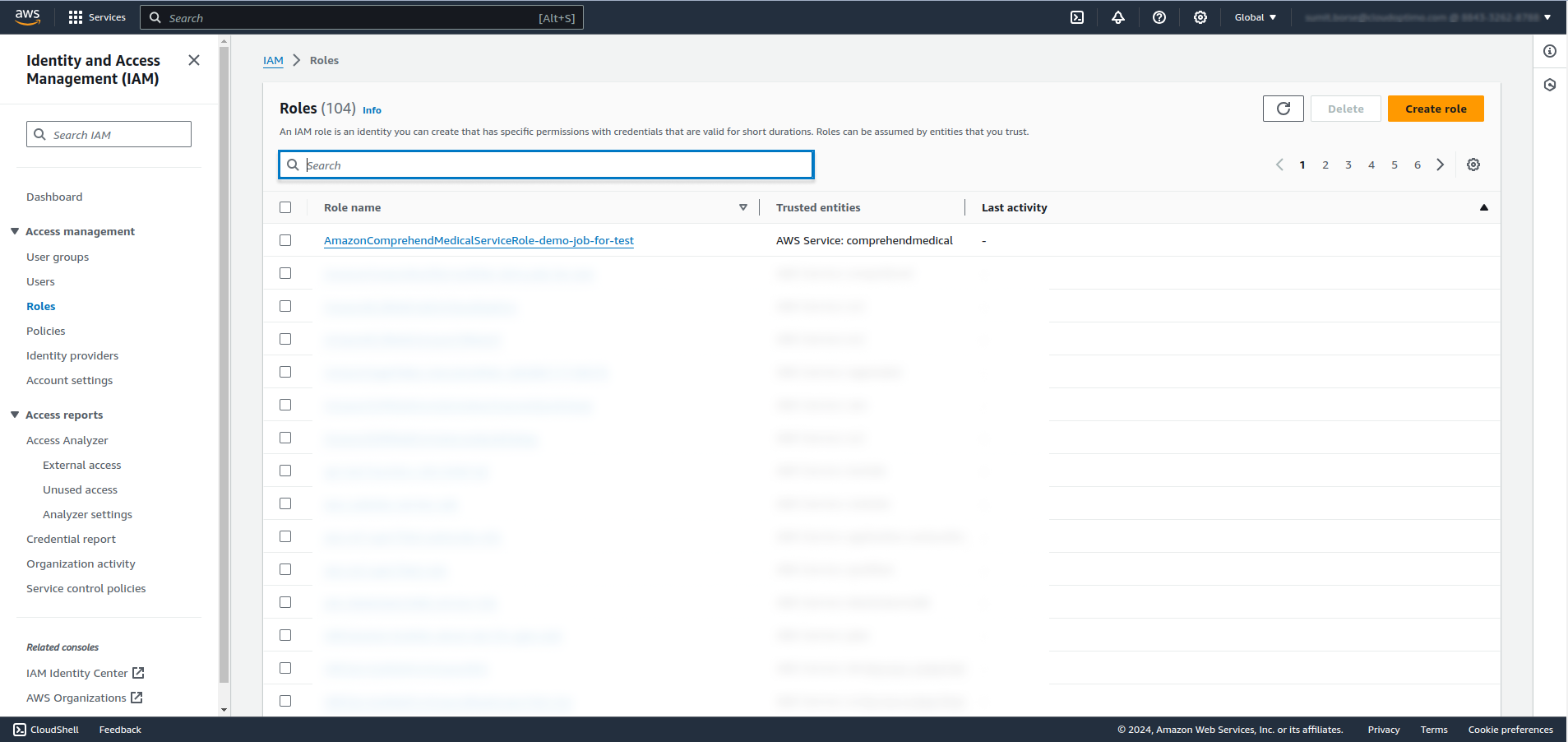
Task: Open AWS Organizations external link icon
Action: point(136,698)
